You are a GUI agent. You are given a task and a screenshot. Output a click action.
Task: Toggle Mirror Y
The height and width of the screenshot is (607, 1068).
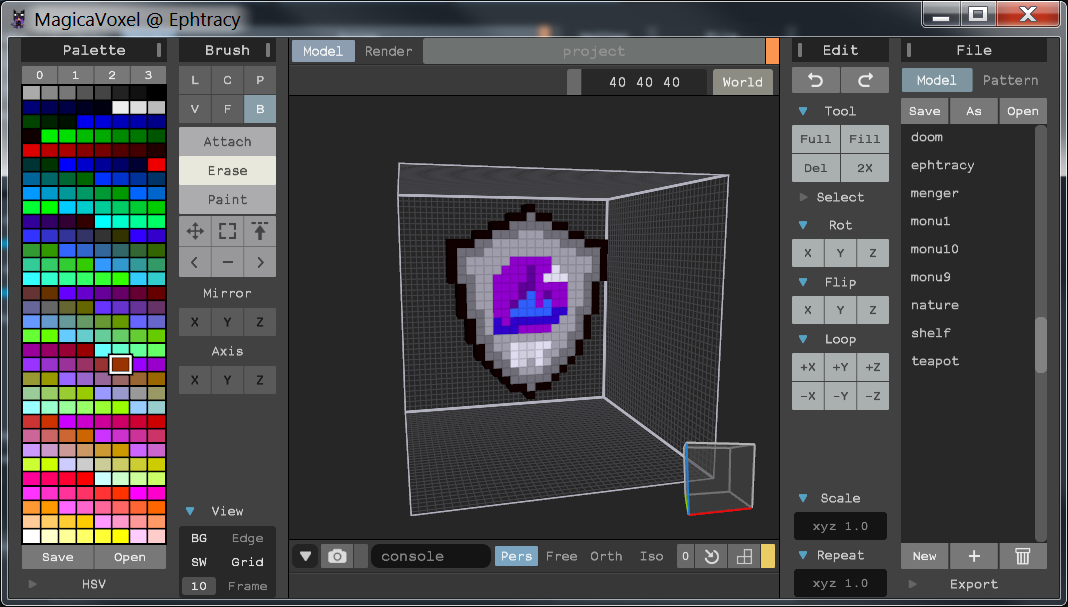227,322
